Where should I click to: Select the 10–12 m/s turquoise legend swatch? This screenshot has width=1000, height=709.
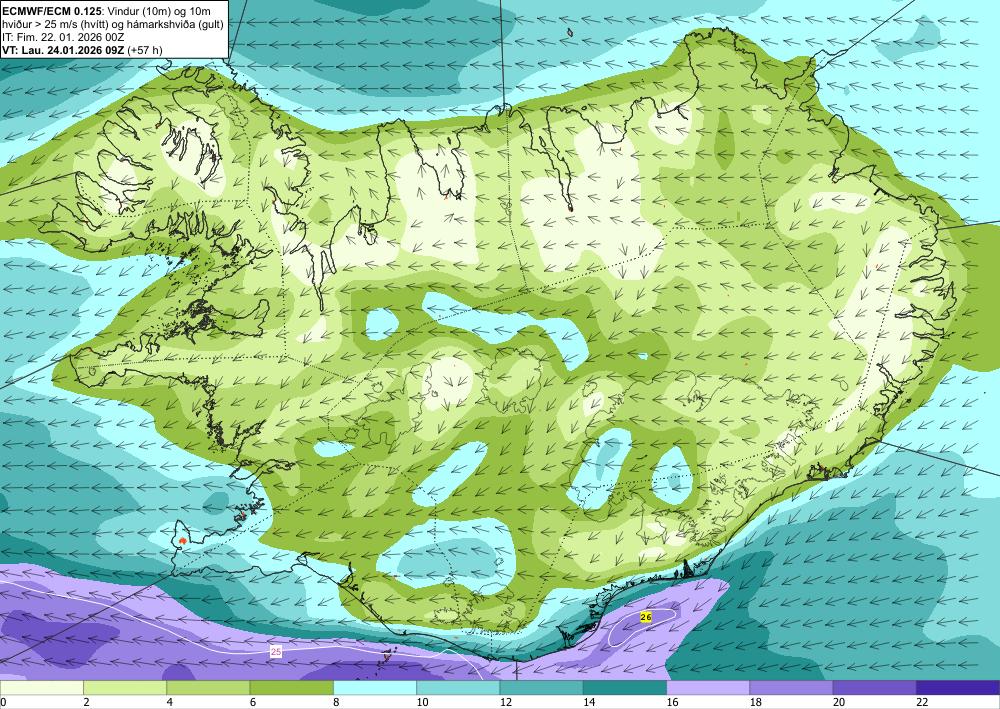point(458,687)
